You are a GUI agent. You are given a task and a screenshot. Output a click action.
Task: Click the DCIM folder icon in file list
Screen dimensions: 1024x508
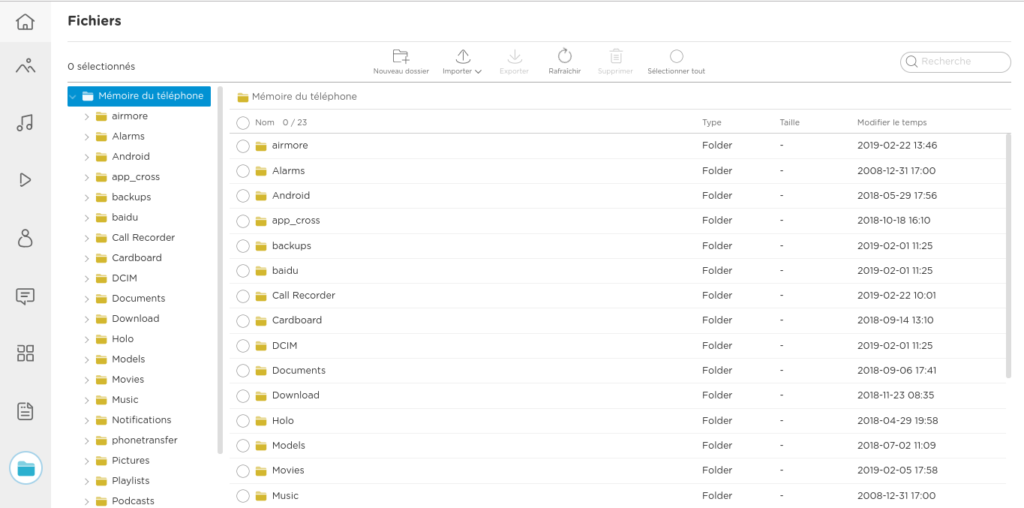tap(261, 346)
